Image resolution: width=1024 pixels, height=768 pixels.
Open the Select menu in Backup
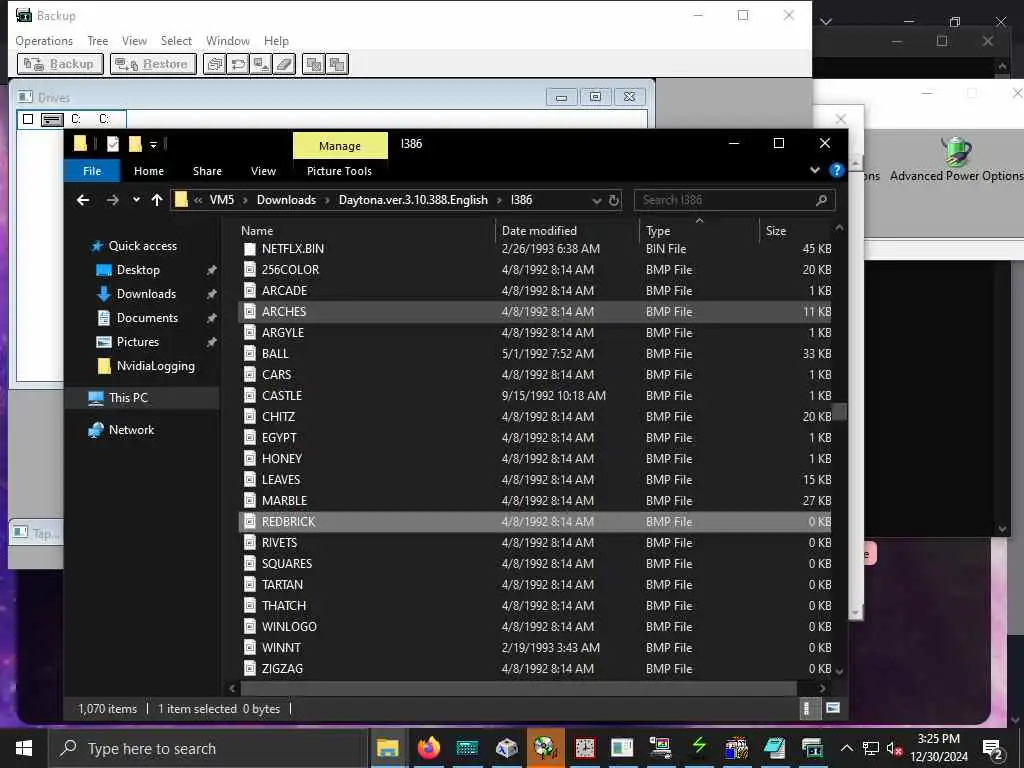click(x=176, y=40)
